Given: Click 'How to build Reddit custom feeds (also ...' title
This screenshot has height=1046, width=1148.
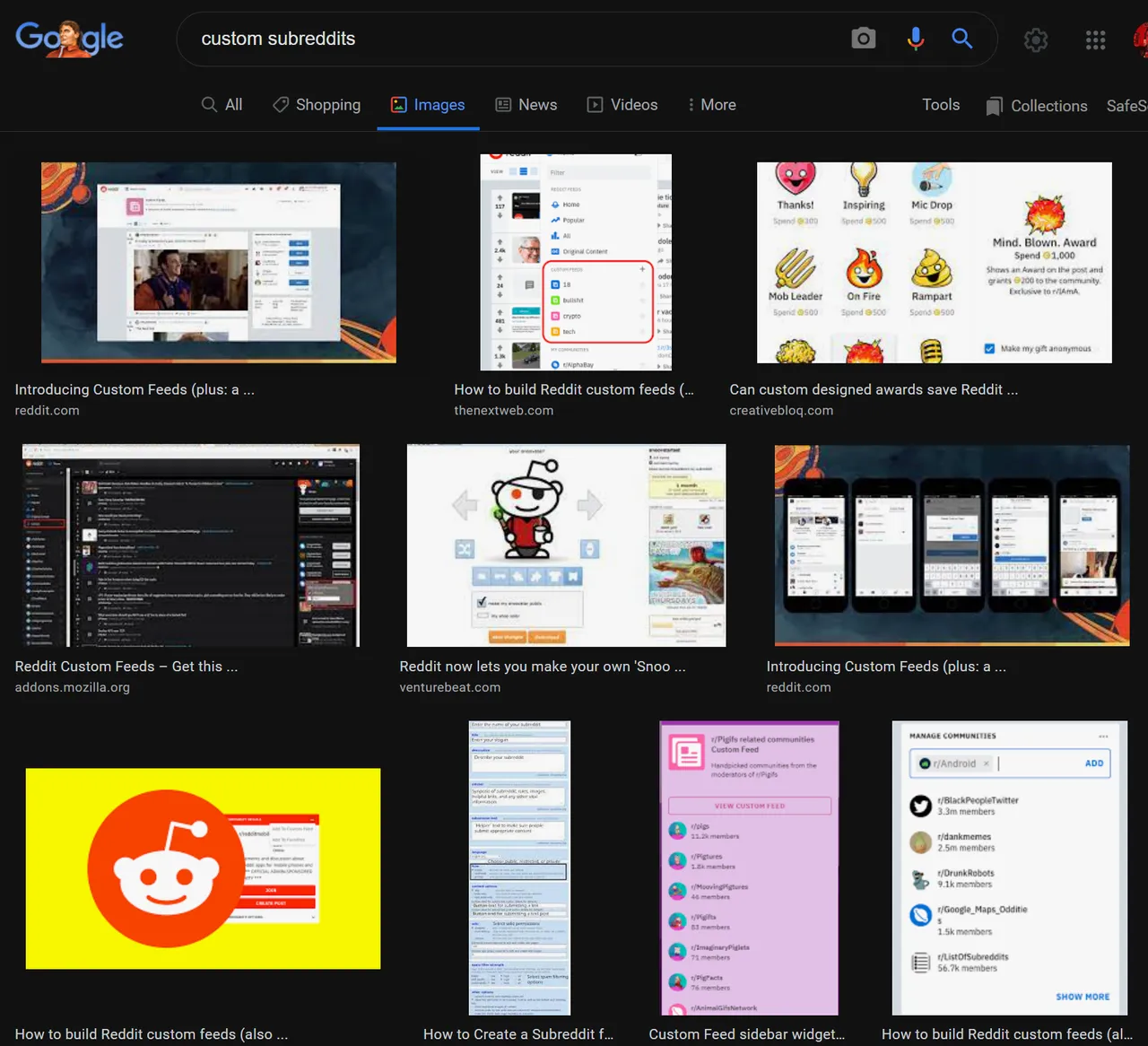Looking at the screenshot, I should (152, 1034).
